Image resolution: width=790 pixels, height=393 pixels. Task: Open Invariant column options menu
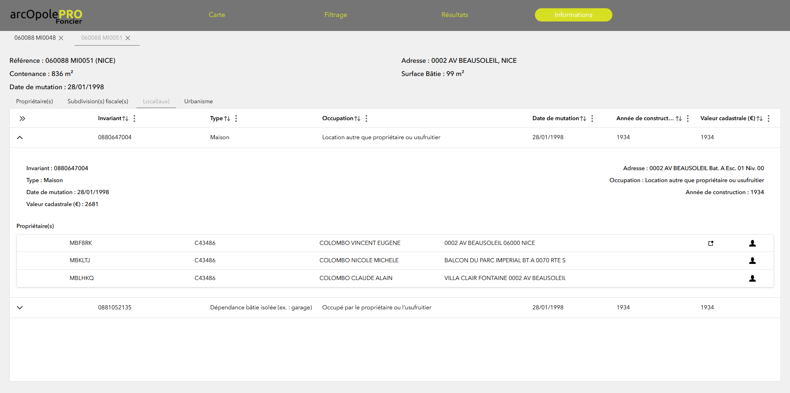(x=135, y=118)
